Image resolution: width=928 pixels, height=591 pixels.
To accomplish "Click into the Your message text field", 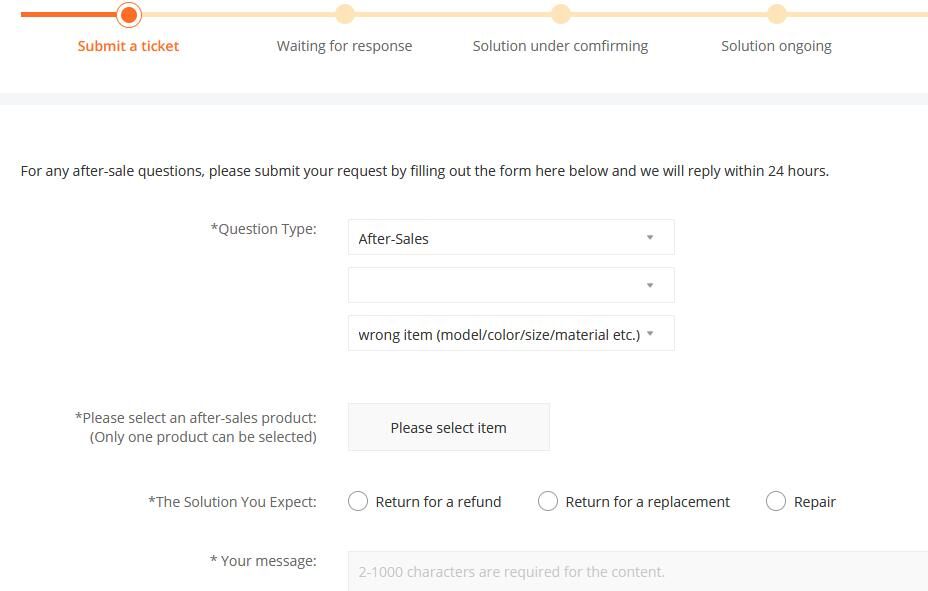I will pos(638,572).
